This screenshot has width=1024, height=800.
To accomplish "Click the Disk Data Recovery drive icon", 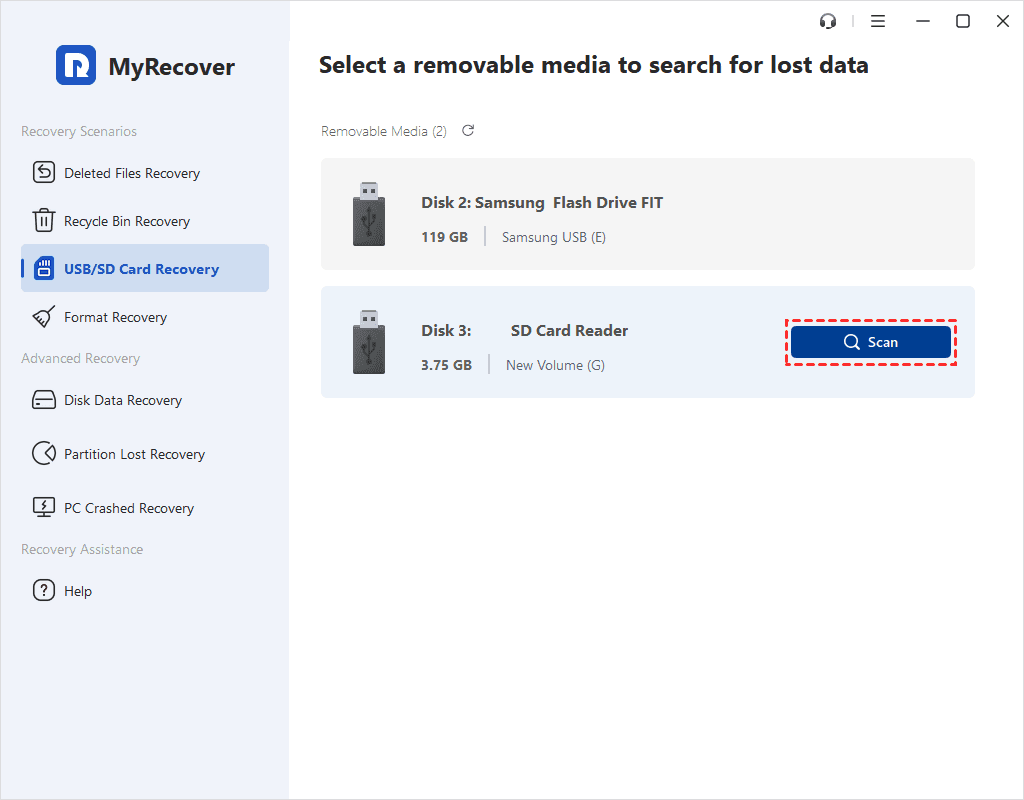I will pyautogui.click(x=44, y=400).
